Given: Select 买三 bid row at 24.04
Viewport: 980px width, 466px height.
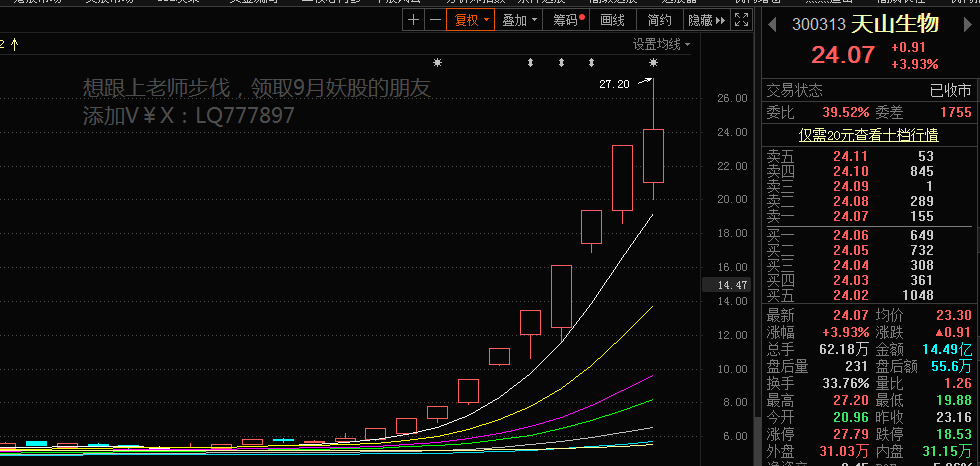Looking at the screenshot, I should pyautogui.click(x=869, y=265).
